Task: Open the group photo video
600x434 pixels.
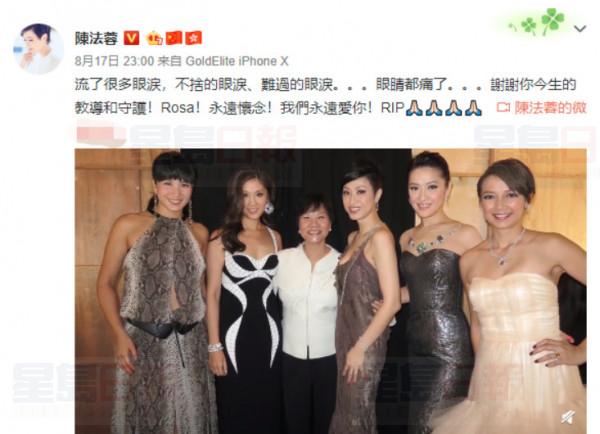Action: (x=331, y=291)
